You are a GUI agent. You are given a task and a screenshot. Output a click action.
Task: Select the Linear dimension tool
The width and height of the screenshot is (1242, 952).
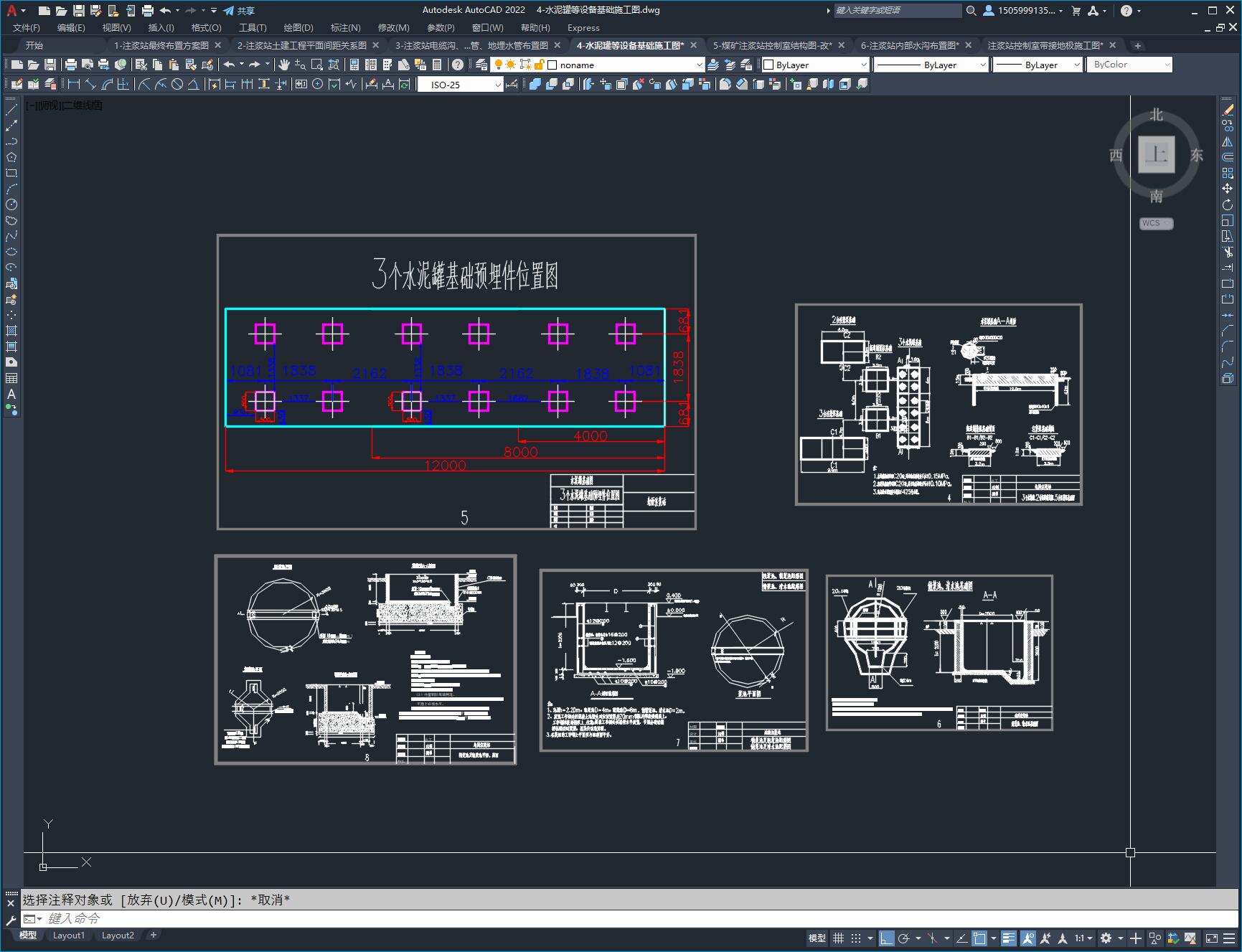(x=73, y=84)
